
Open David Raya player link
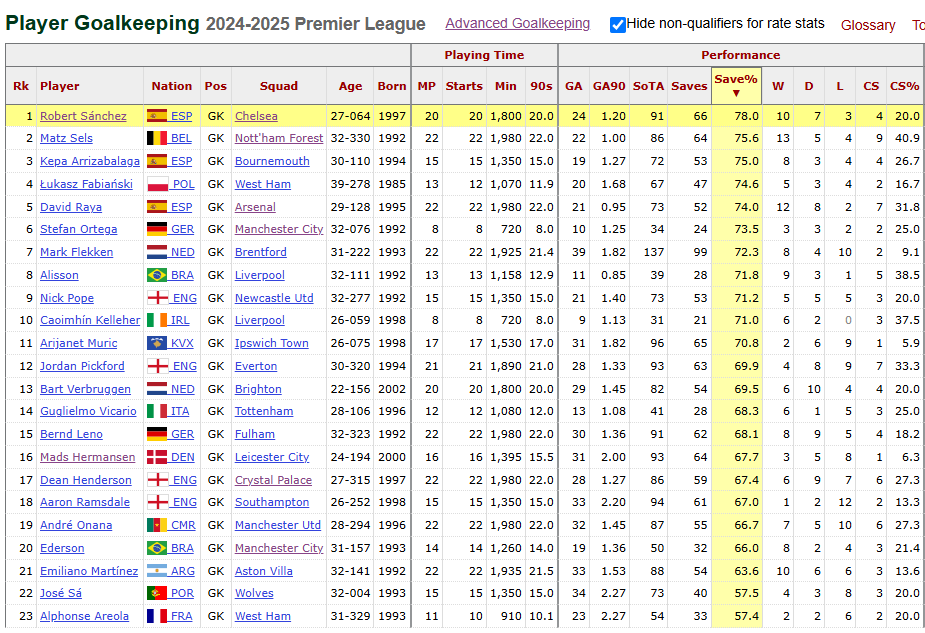[x=71, y=207]
